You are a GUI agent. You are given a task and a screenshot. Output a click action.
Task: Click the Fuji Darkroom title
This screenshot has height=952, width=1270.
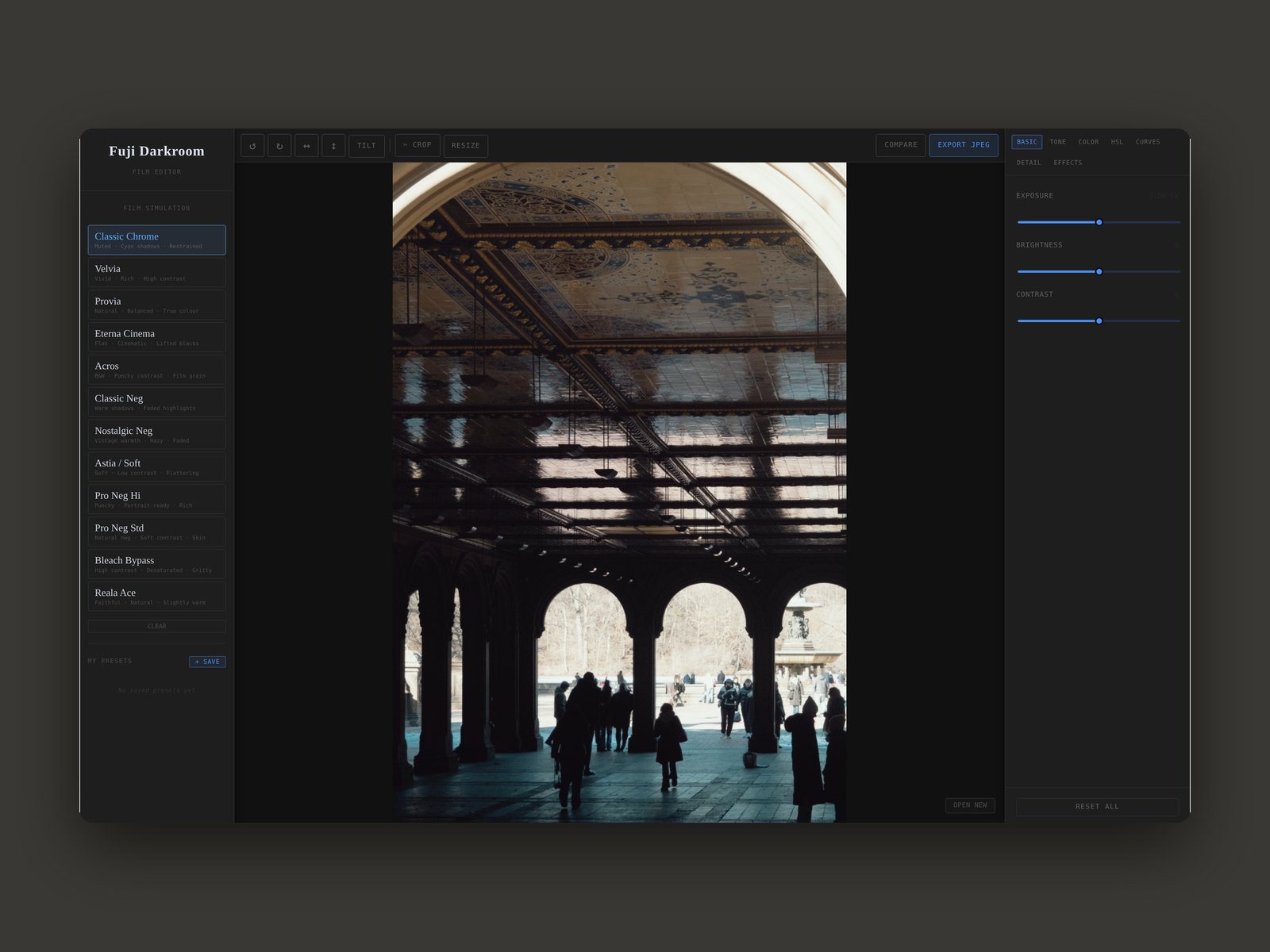click(x=156, y=151)
